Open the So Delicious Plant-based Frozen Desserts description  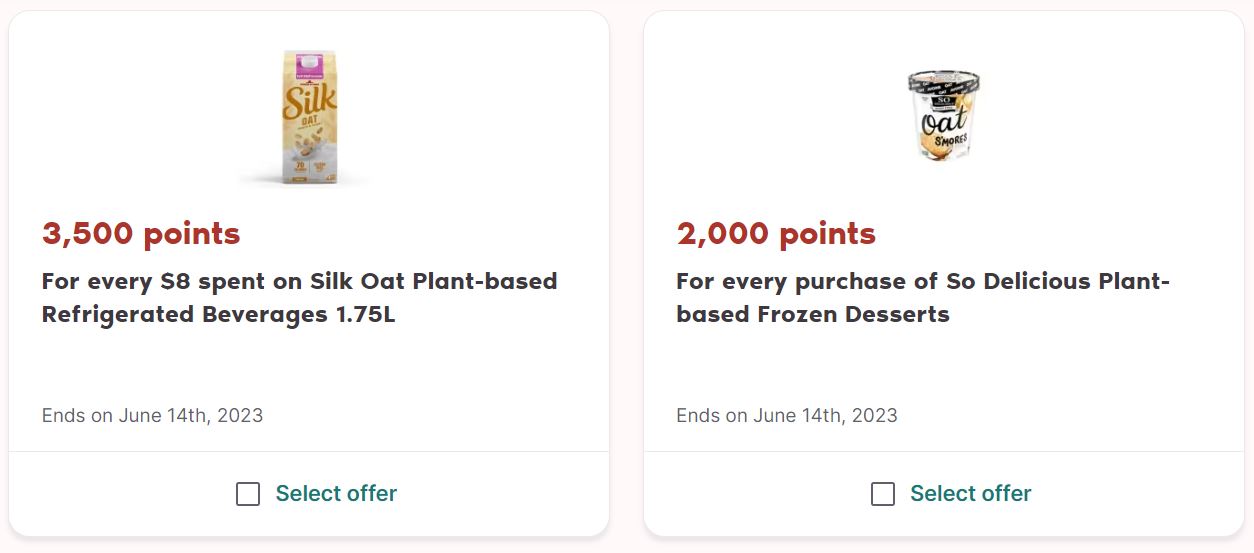[x=922, y=298]
